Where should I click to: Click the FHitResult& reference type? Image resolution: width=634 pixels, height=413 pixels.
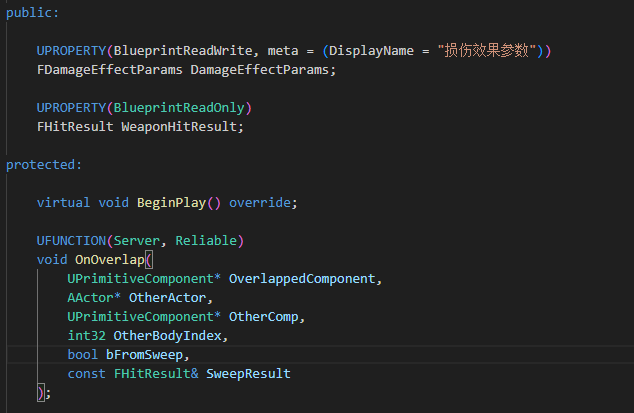tap(156, 374)
